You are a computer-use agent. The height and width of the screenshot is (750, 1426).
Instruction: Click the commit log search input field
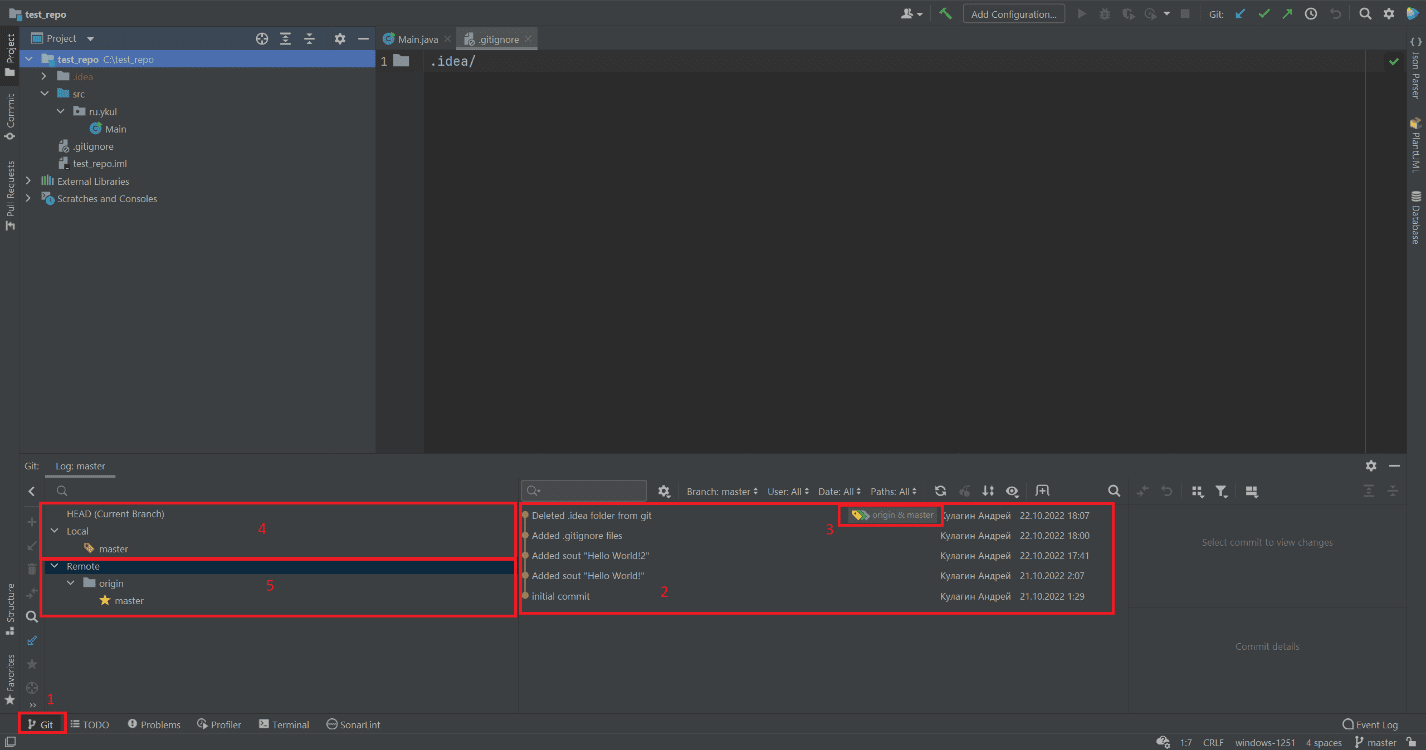[x=584, y=491]
